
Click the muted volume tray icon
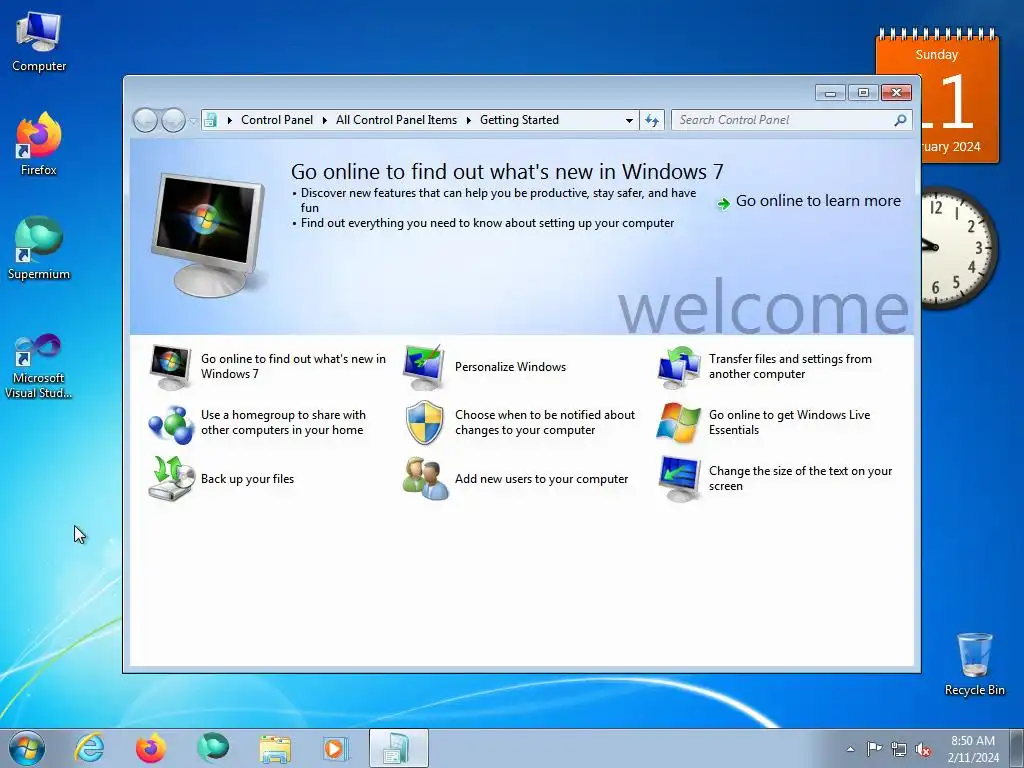923,749
